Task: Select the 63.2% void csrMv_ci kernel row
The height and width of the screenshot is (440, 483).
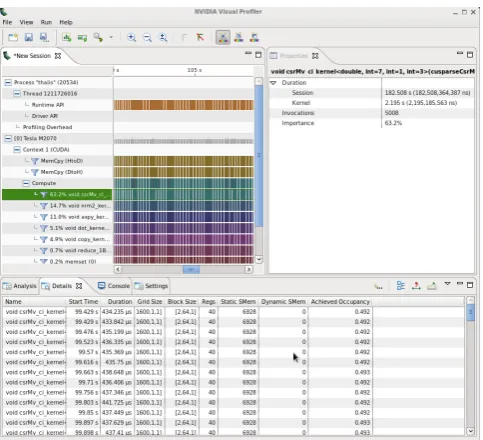Action: tap(57, 194)
